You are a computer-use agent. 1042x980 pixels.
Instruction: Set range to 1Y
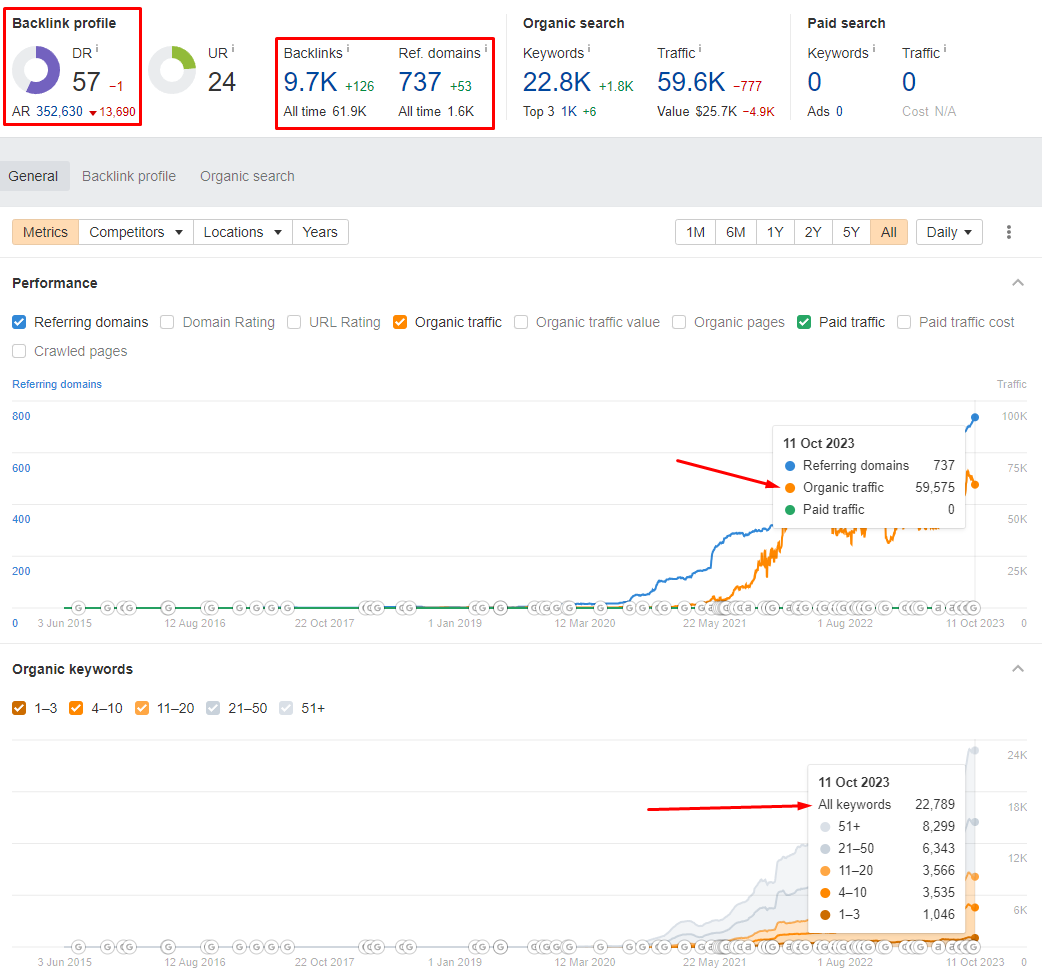coord(775,232)
